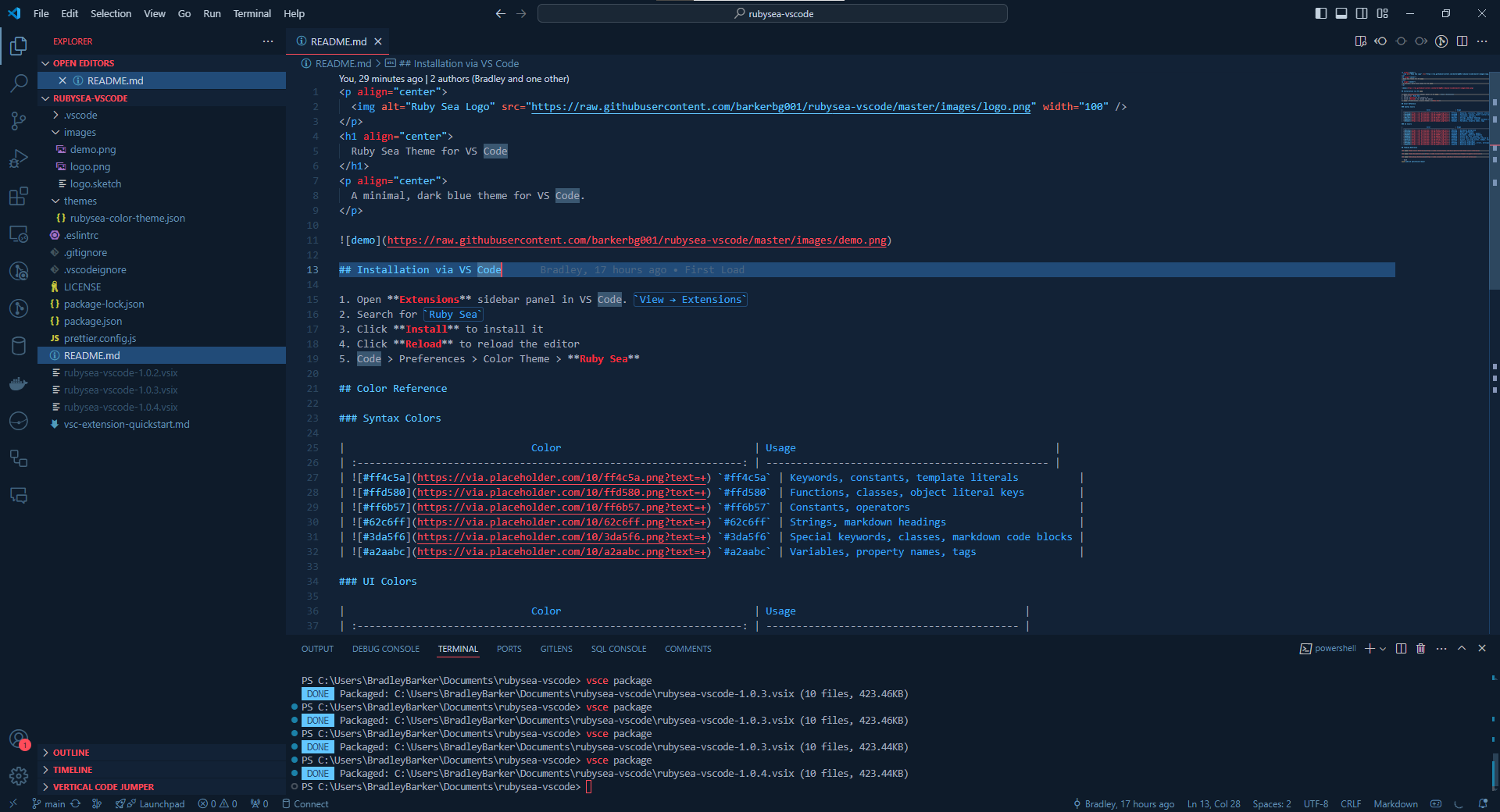Open logo.png in images folder
The image size is (1500, 812).
[x=90, y=166]
